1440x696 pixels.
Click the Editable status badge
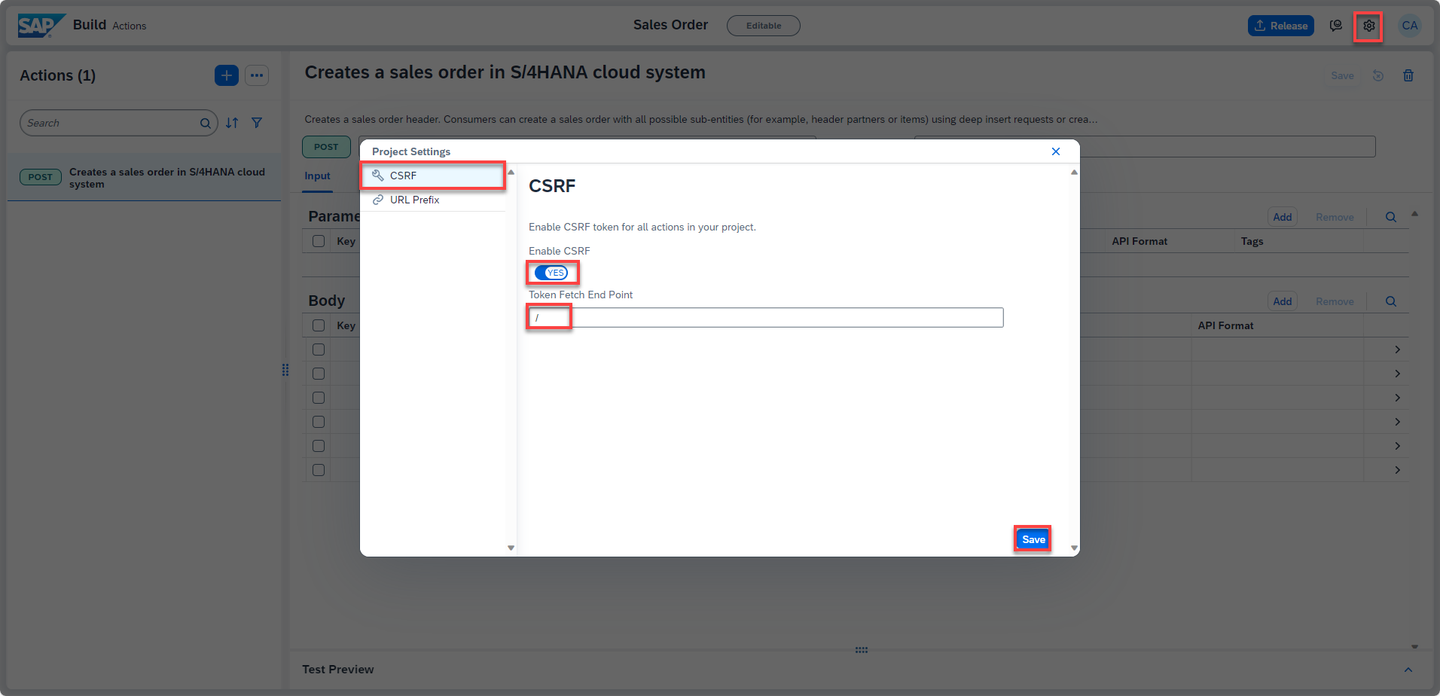pos(764,26)
